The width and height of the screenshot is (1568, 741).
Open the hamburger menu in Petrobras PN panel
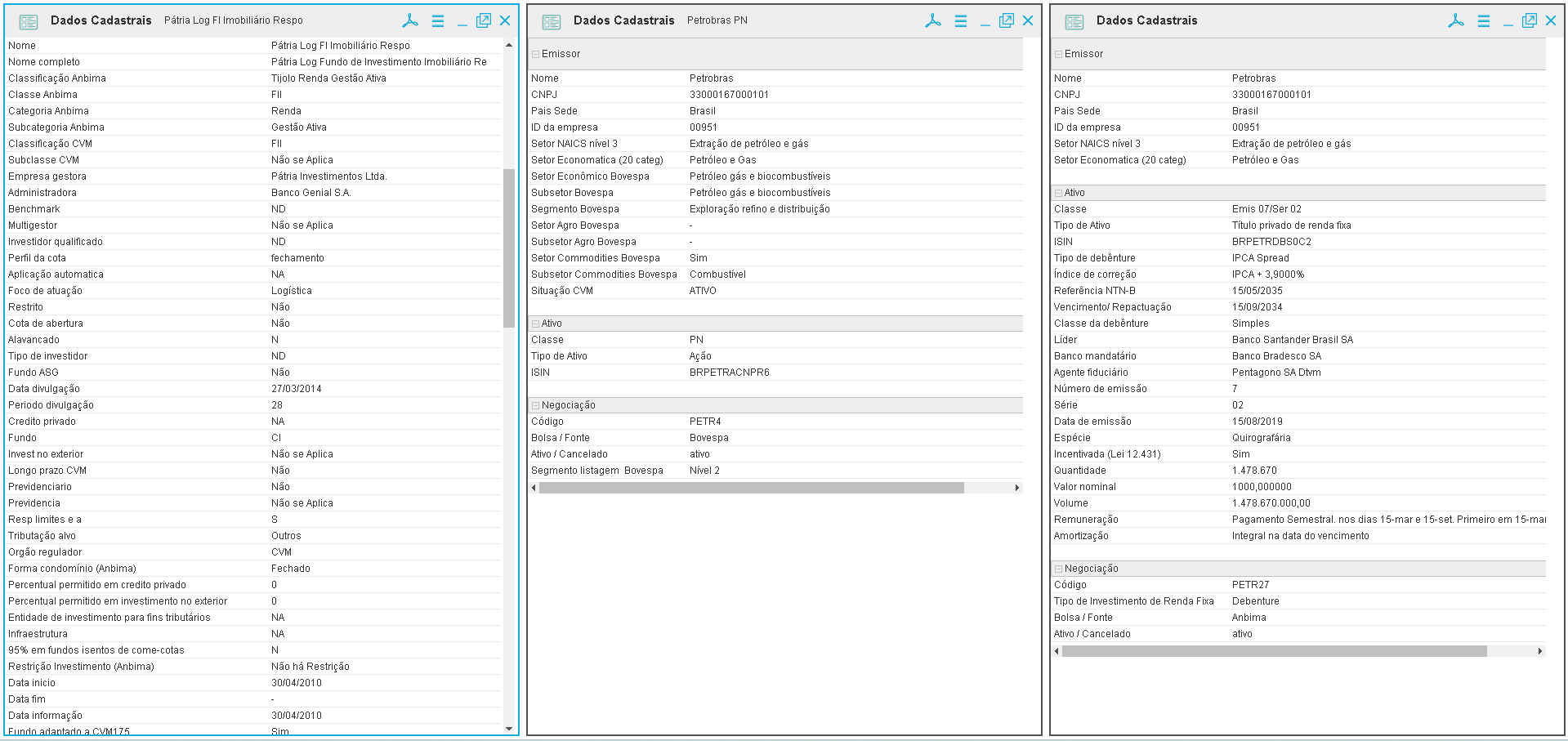tap(961, 21)
